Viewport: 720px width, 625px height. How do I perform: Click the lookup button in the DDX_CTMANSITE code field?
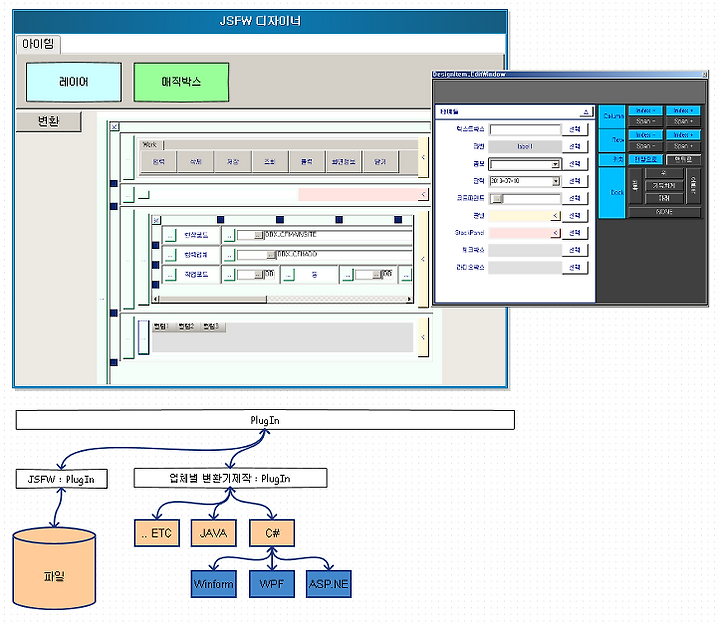[x=259, y=236]
